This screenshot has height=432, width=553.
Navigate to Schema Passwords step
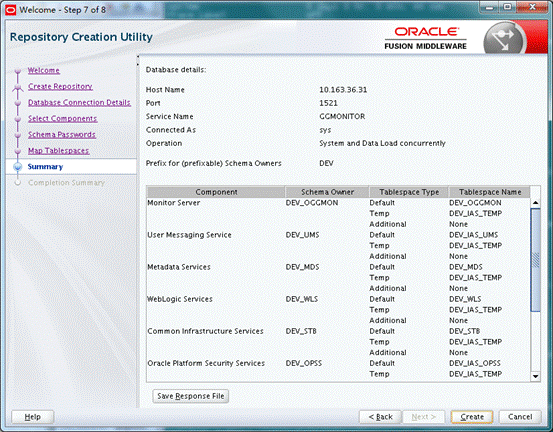tap(62, 134)
